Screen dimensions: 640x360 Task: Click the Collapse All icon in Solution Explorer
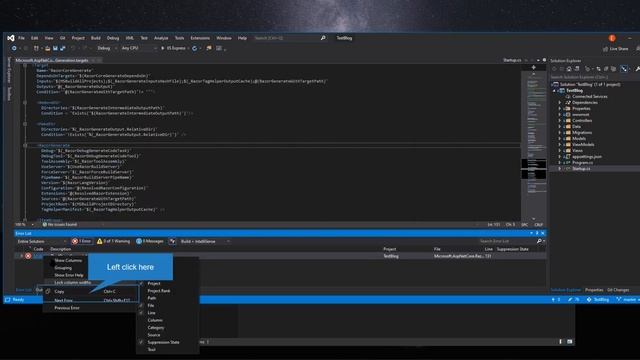[606, 69]
